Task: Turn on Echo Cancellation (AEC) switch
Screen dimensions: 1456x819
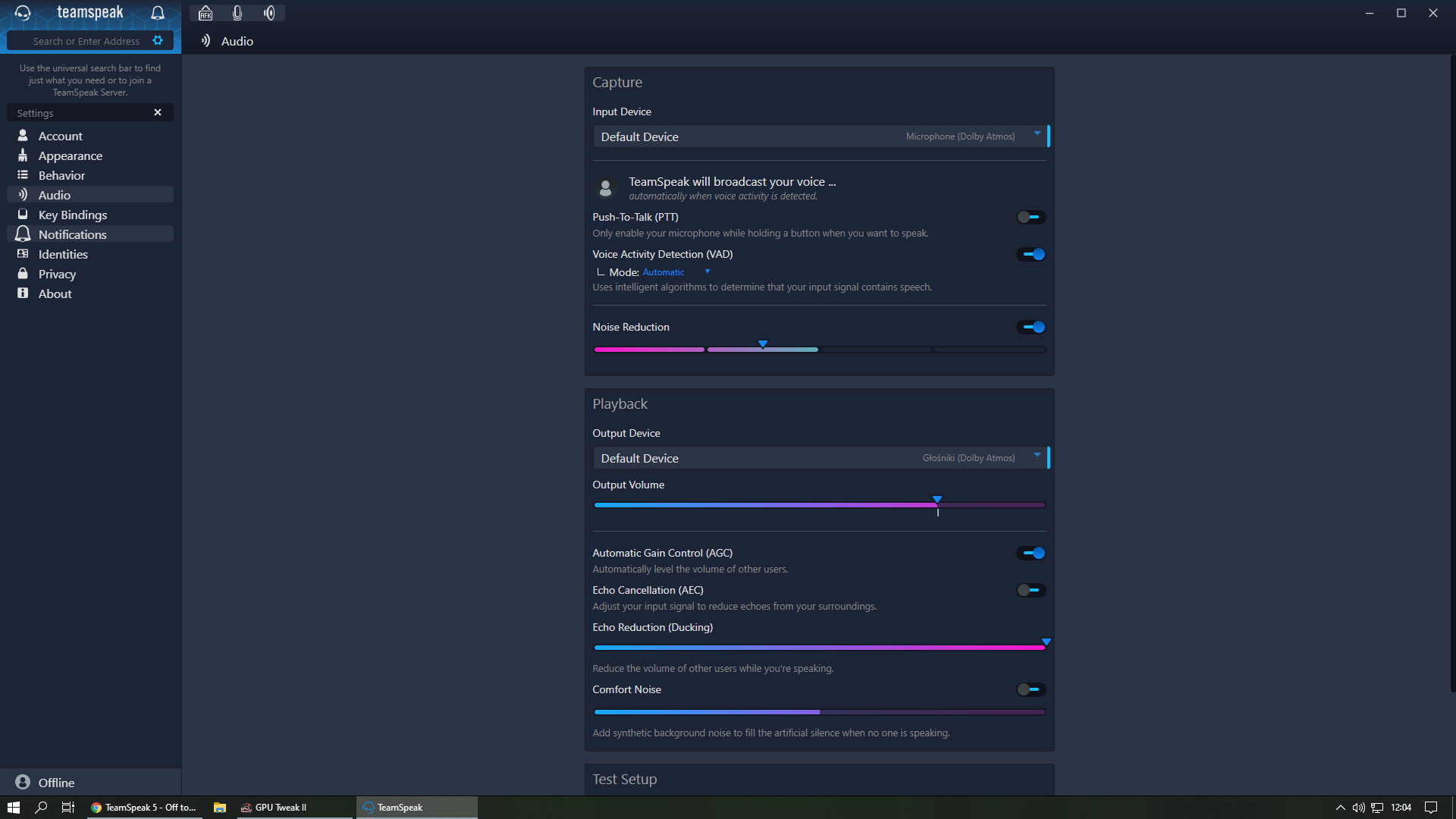Action: [1031, 591]
